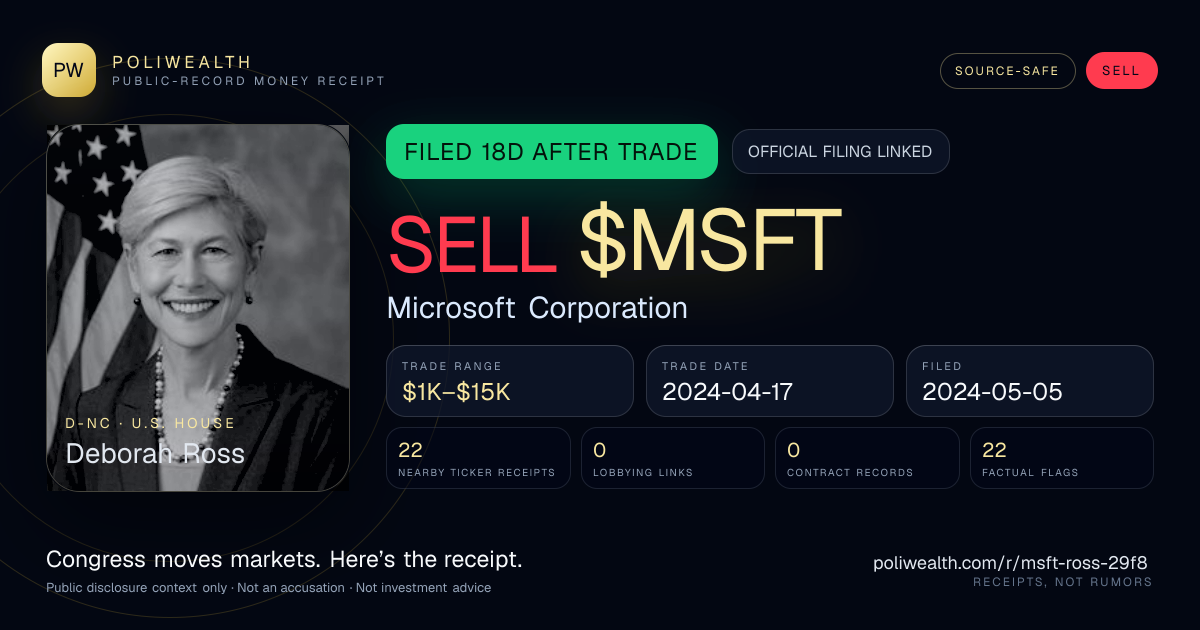1200x630 pixels.
Task: Show the 22 Factual Flags tile
Action: [x=1062, y=458]
